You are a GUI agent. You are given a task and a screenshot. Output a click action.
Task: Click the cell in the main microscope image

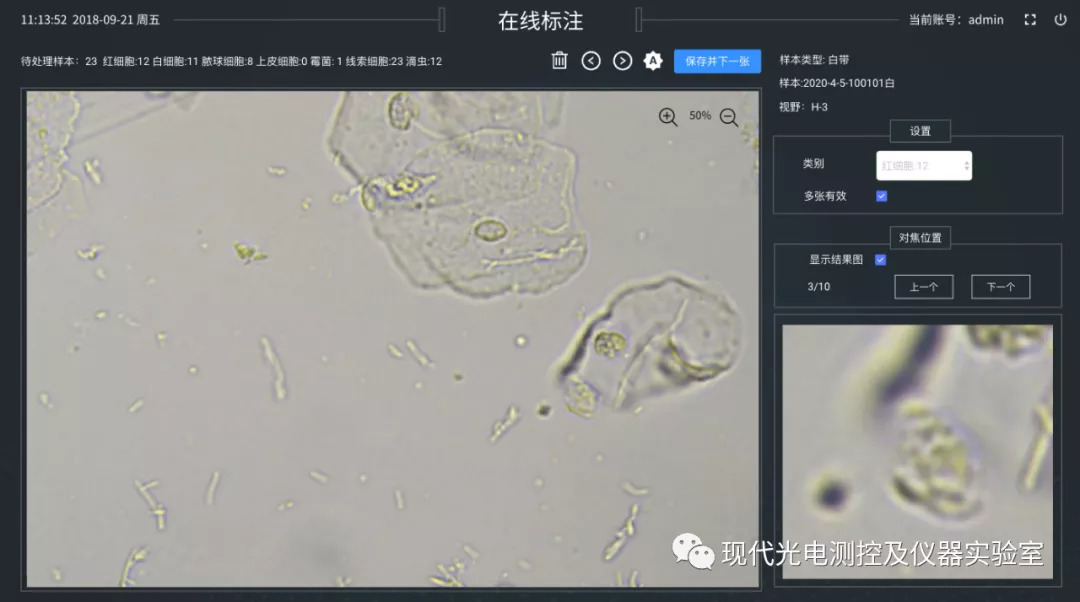(490, 230)
